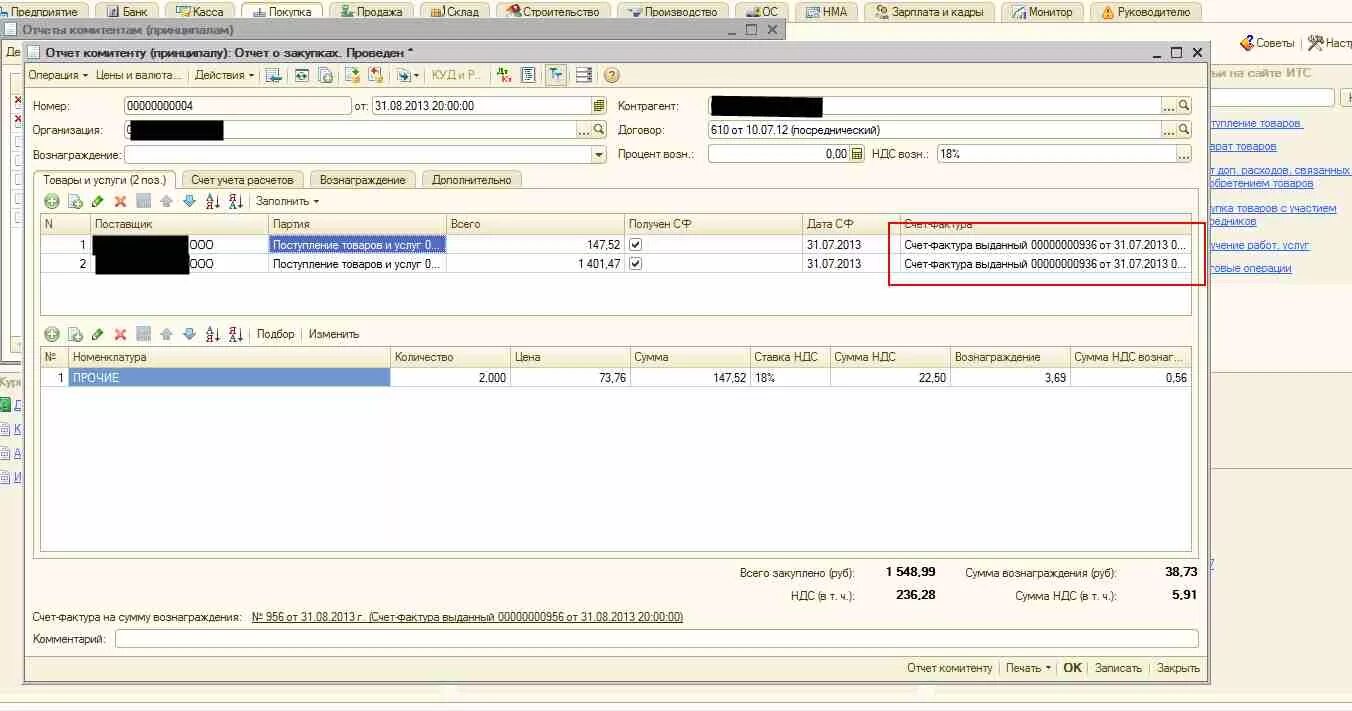Open Советы on the right panel
The width and height of the screenshot is (1352, 711).
[x=1268, y=43]
